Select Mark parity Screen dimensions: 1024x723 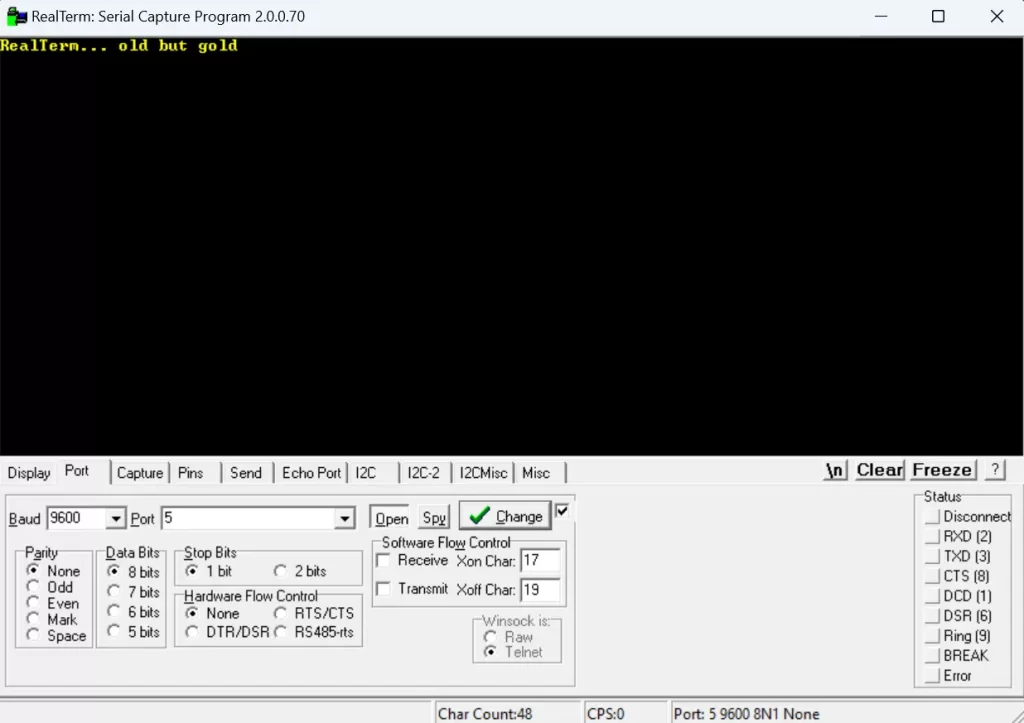coord(52,619)
